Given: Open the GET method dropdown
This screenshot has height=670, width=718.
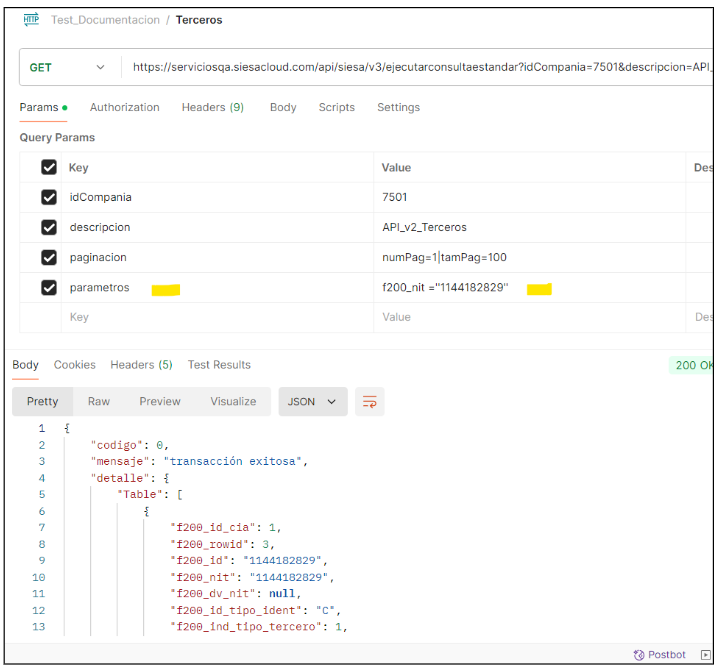Looking at the screenshot, I should (x=68, y=68).
